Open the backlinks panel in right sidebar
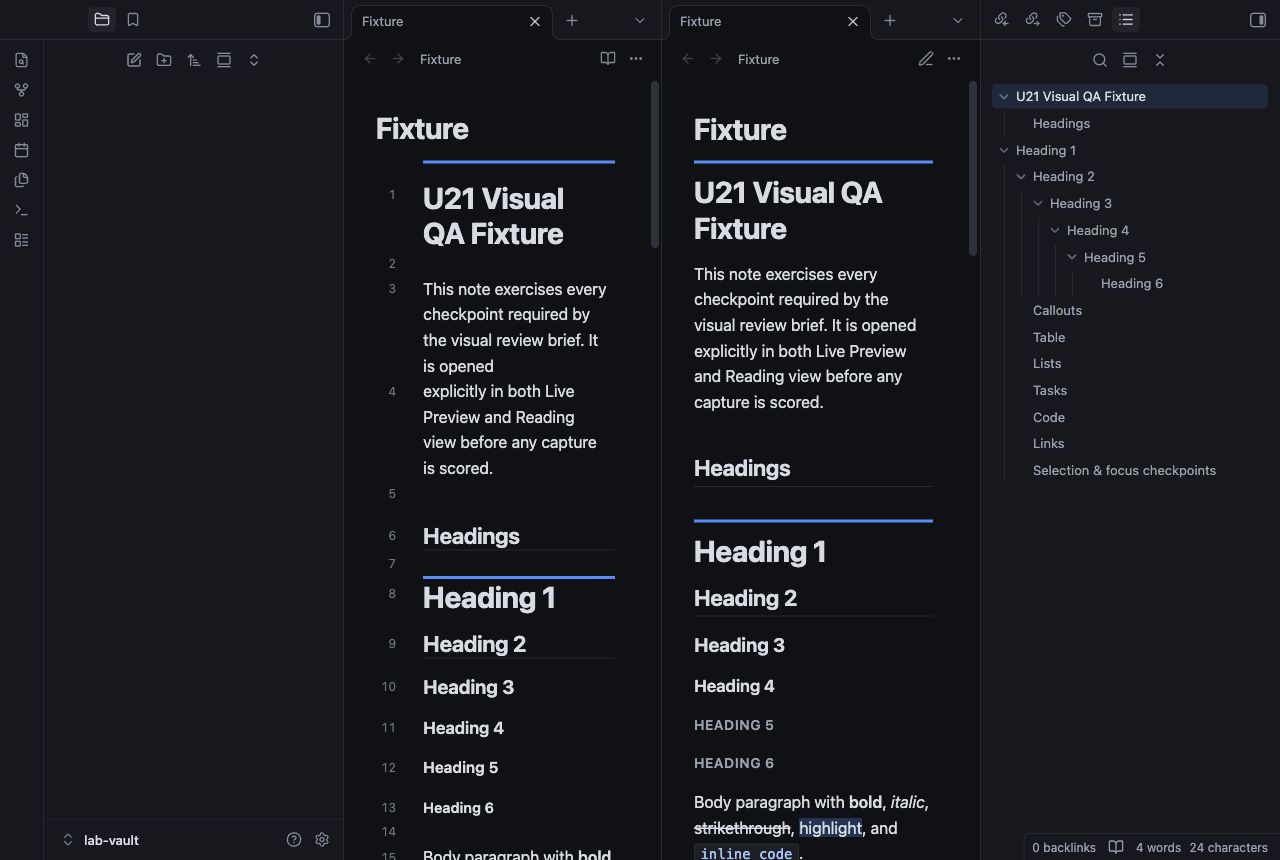Viewport: 1280px width, 860px height. click(1002, 20)
